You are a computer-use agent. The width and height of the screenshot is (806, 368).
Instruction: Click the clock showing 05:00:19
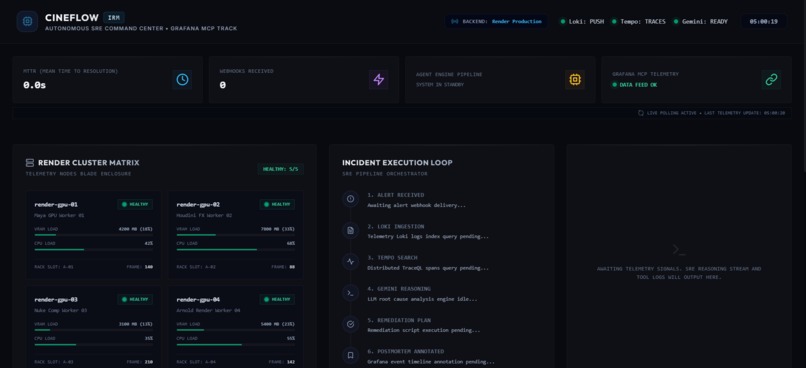tap(763, 22)
